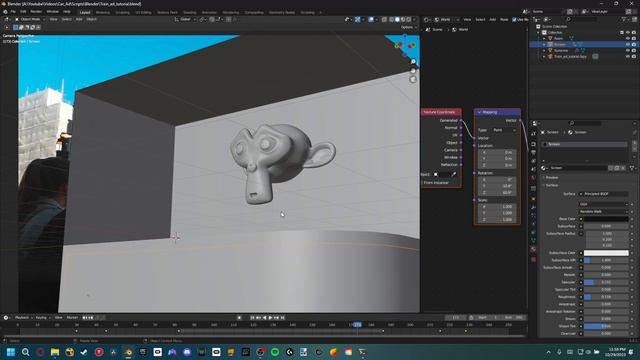Screen dimensions: 640x360
Task: Open the Render menu
Action: (x=36, y=12)
